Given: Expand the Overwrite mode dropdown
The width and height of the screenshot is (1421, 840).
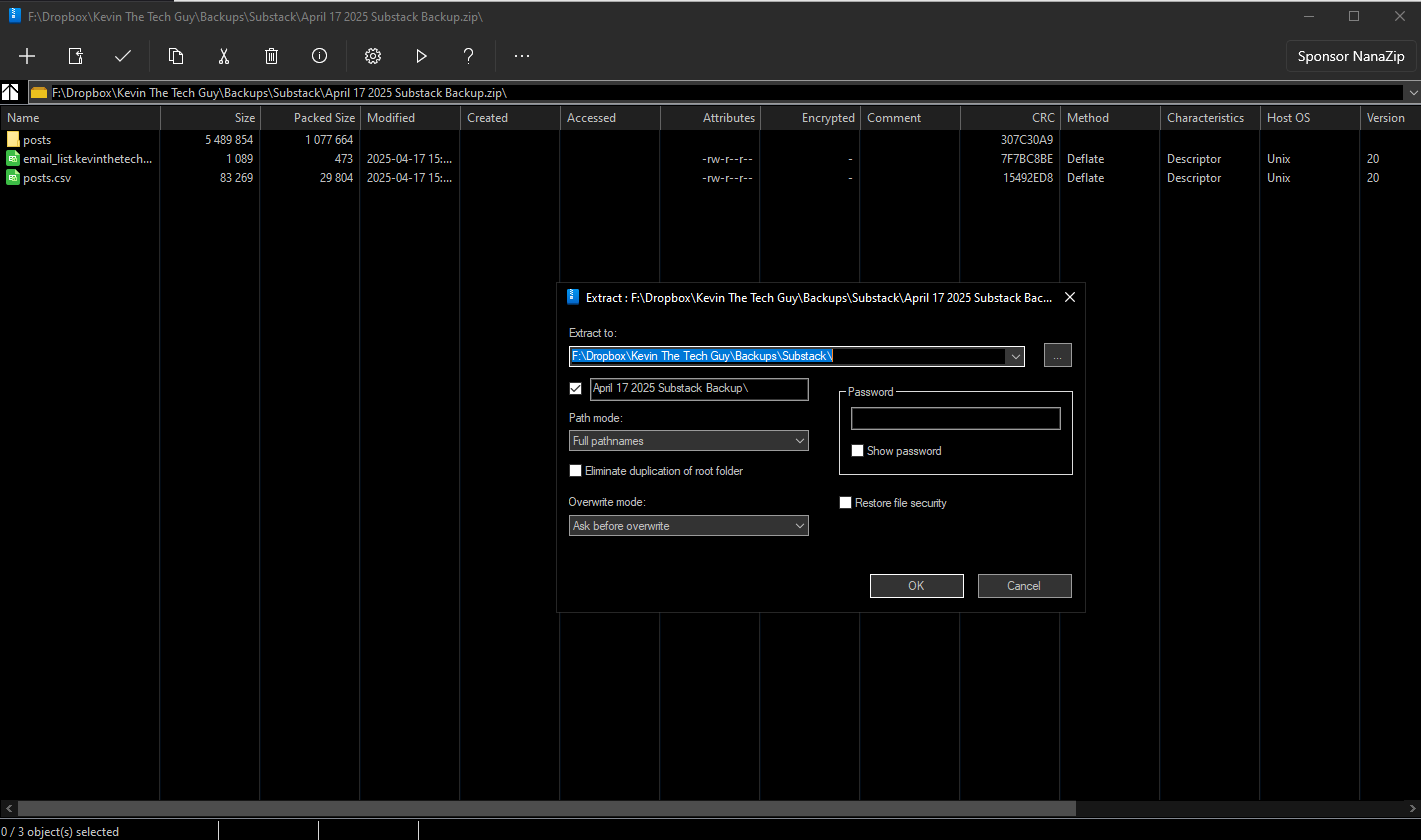Looking at the screenshot, I should point(688,526).
